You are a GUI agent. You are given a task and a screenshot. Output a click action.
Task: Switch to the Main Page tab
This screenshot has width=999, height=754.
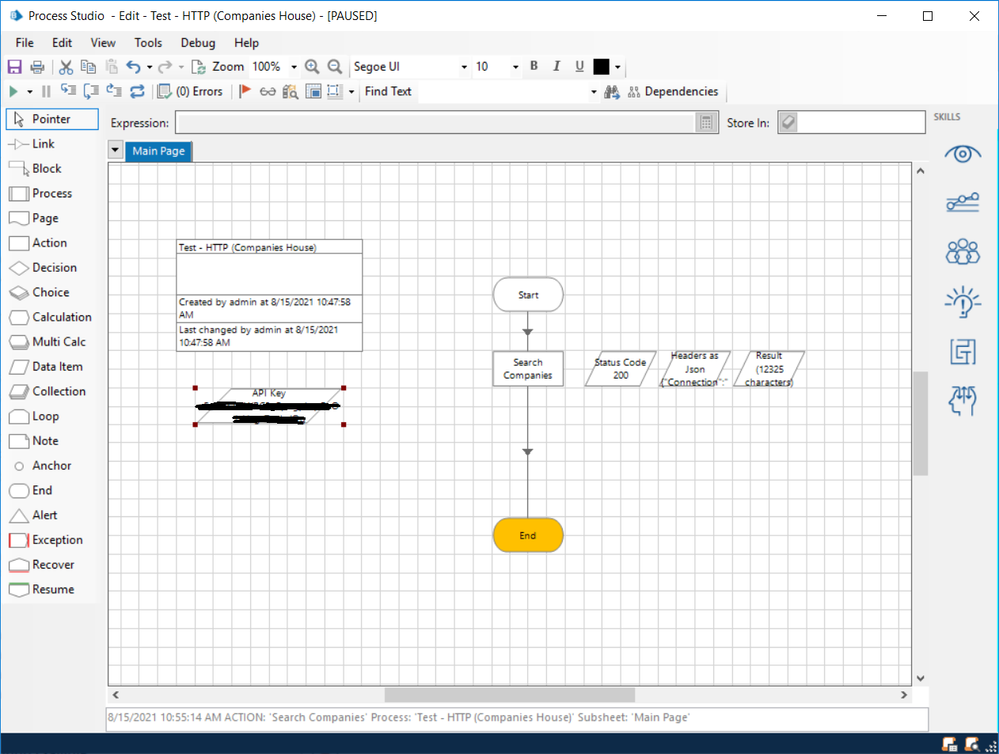coord(159,151)
